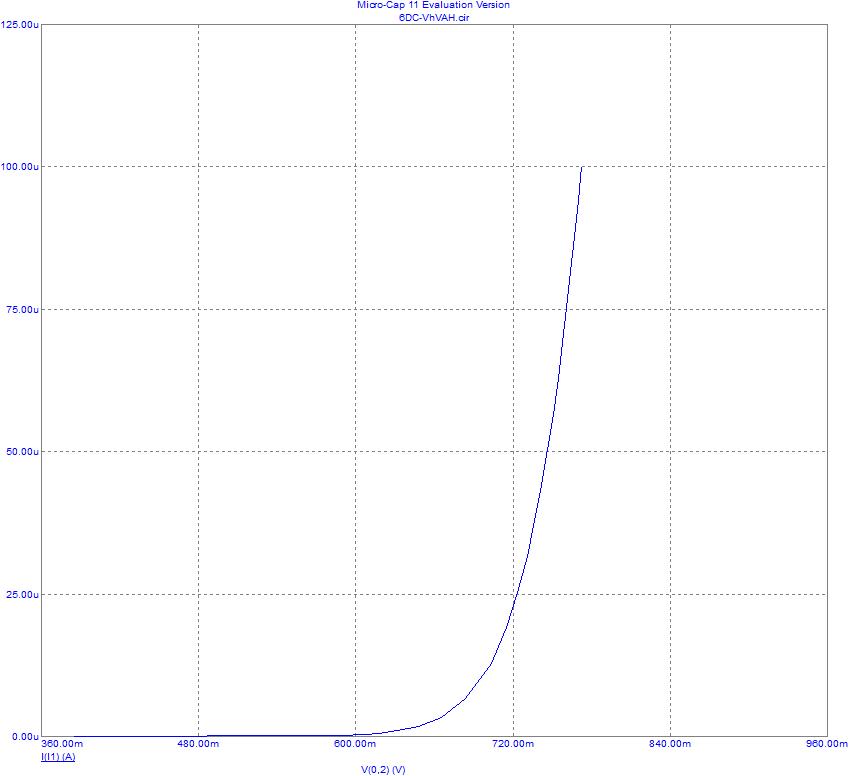The image size is (849, 776).
Task: Click the 720.00m x-axis value
Action: click(513, 744)
